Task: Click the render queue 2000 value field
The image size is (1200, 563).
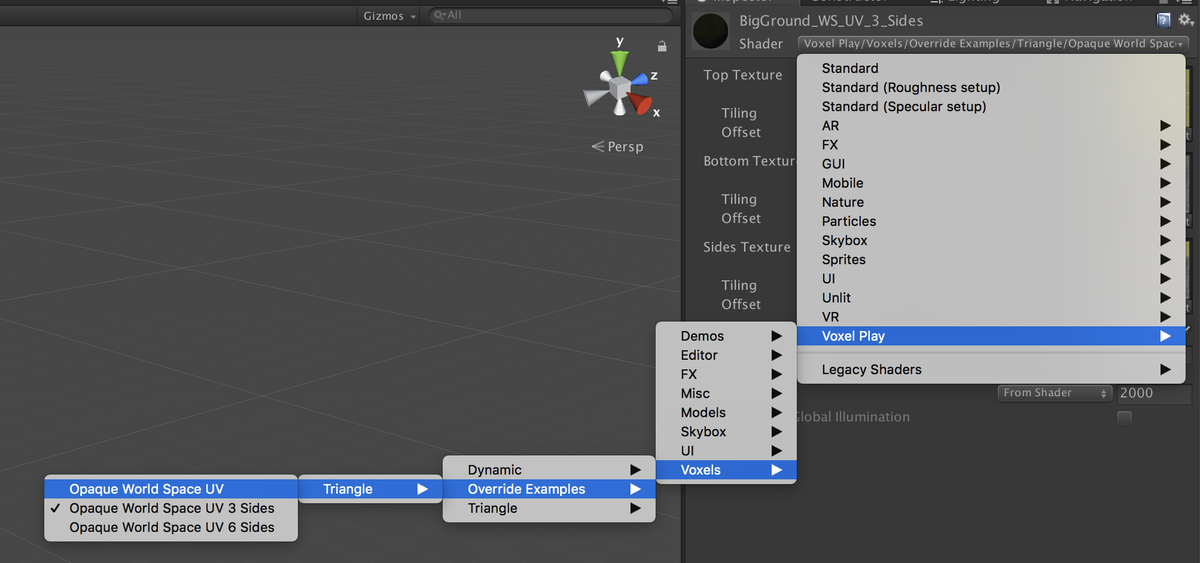Action: (1153, 393)
